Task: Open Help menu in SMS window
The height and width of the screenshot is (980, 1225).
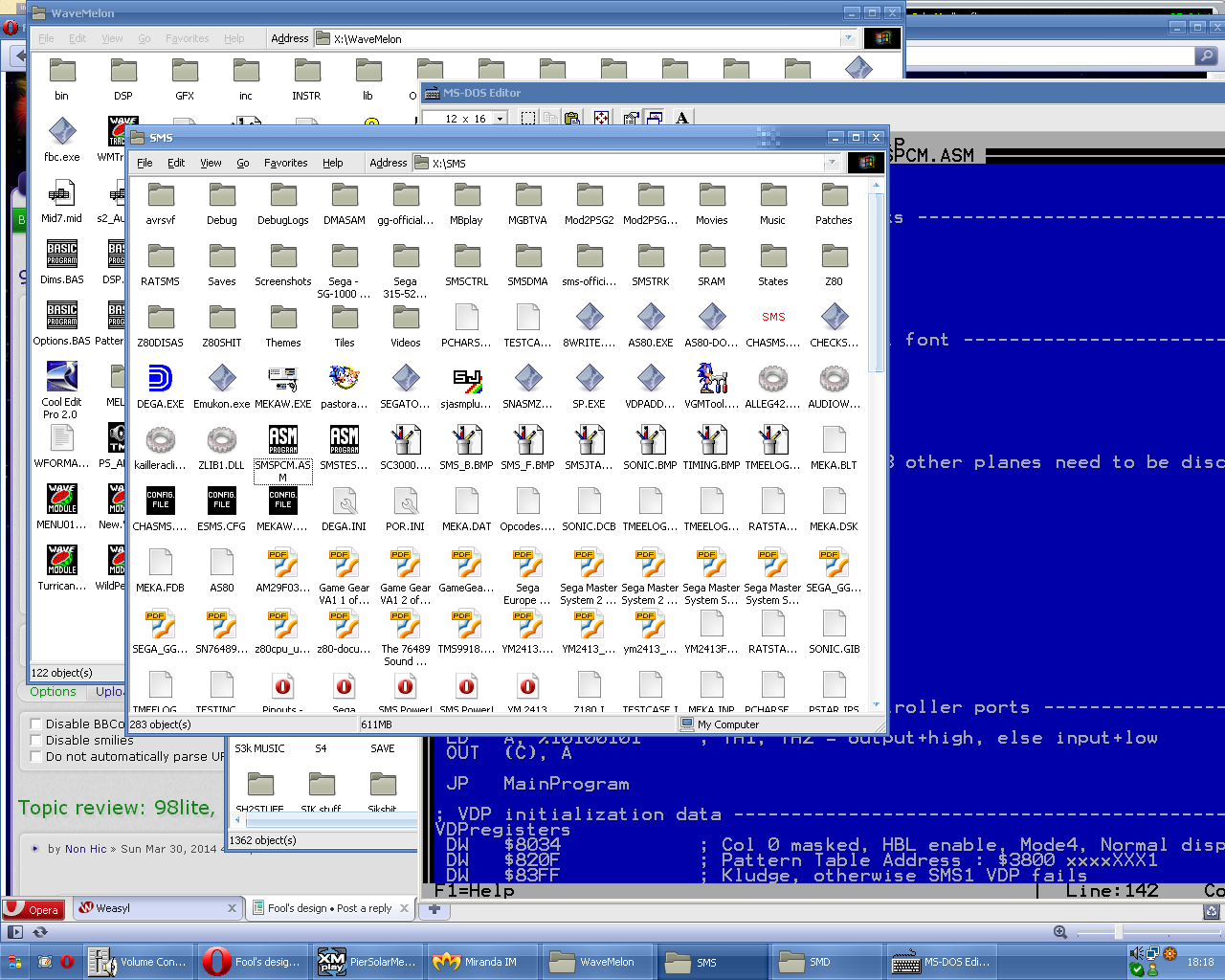Action: (x=332, y=163)
